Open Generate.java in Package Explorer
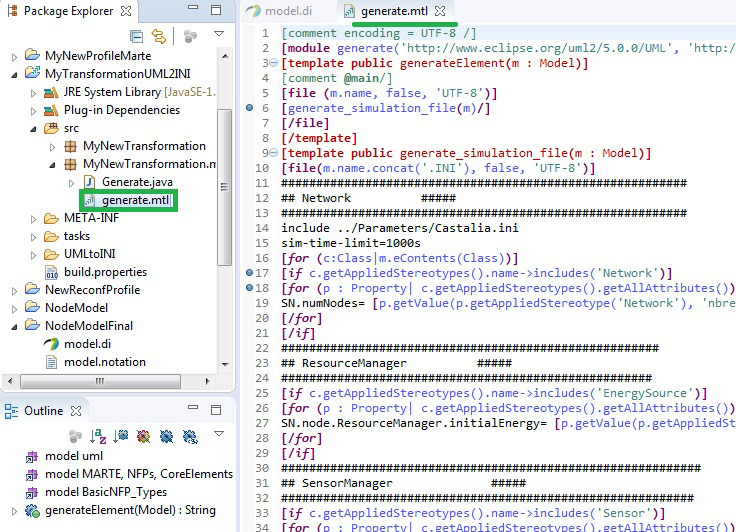This screenshot has width=736, height=532. coord(125,182)
